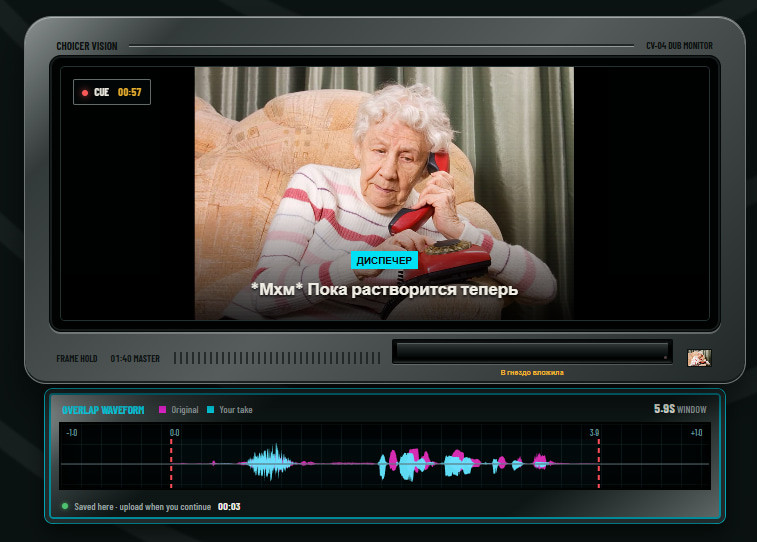Image resolution: width=757 pixels, height=542 pixels.
Task: Click the OVERLAP WAVEFORM heading
Action: click(103, 410)
